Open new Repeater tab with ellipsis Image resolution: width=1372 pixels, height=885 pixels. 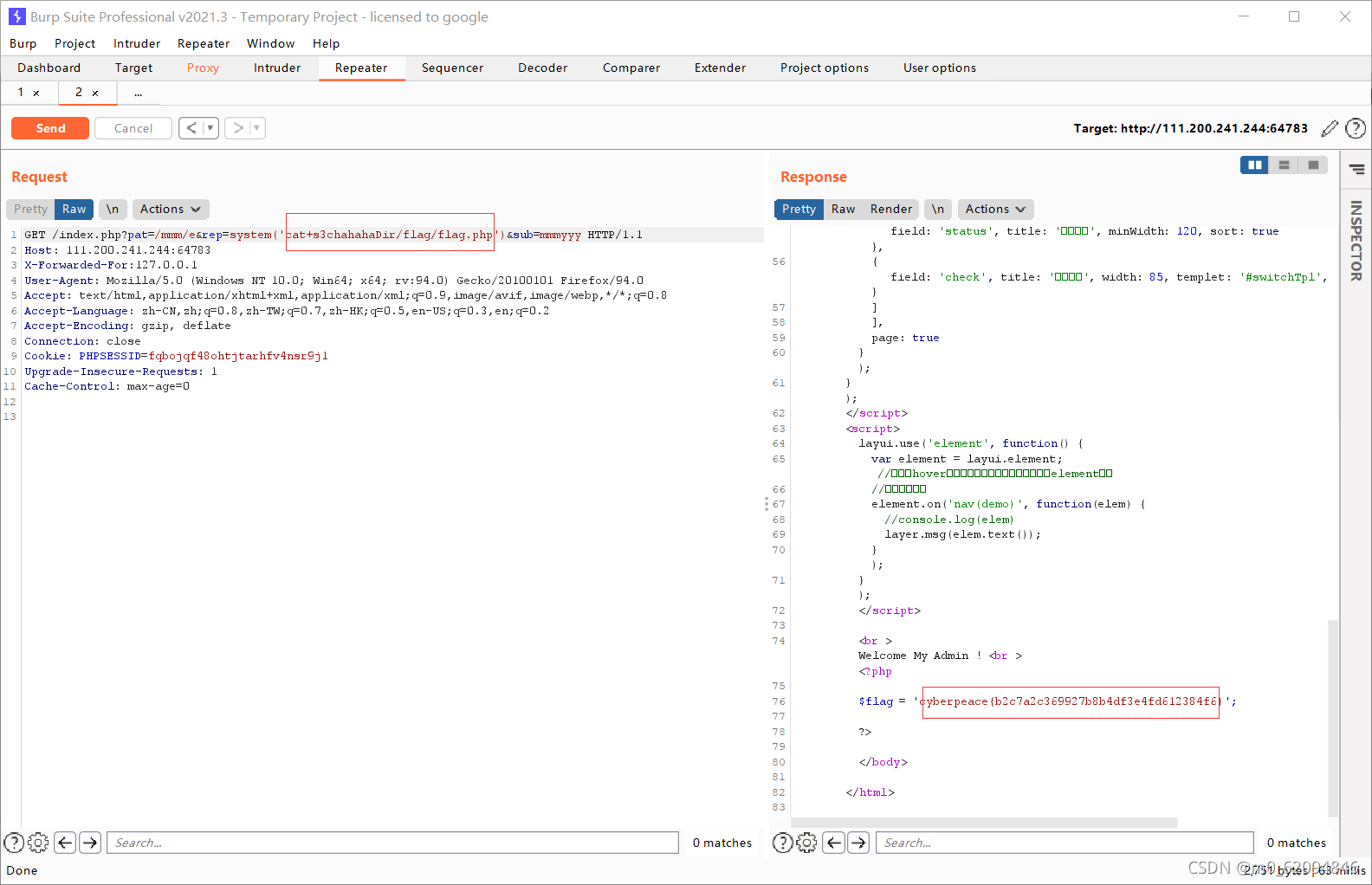(x=138, y=93)
